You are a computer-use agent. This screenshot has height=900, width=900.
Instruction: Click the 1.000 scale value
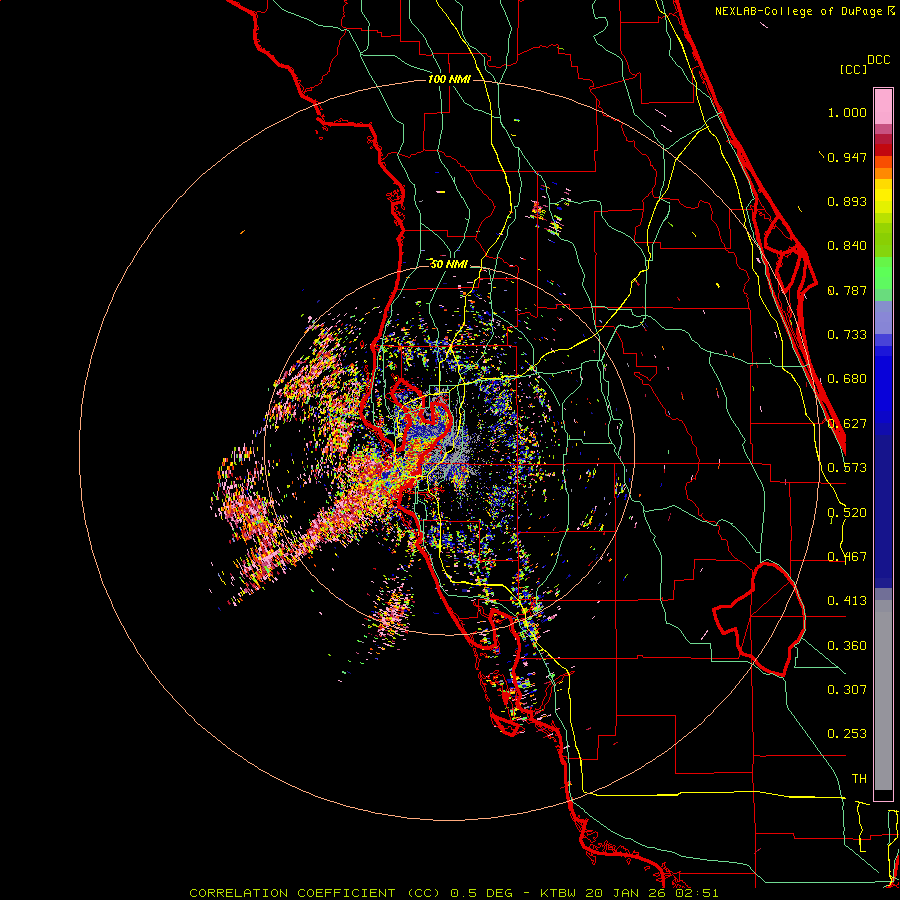[x=847, y=112]
